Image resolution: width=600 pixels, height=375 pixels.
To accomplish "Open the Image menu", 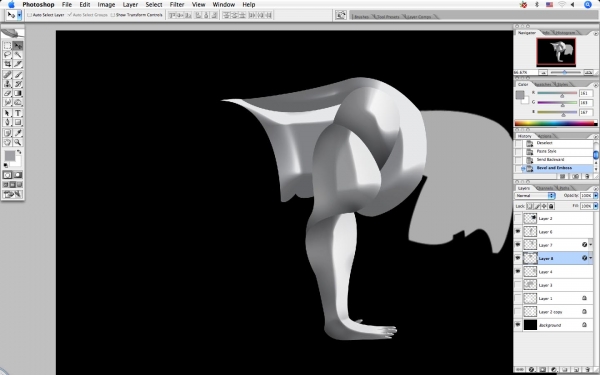I will [106, 5].
